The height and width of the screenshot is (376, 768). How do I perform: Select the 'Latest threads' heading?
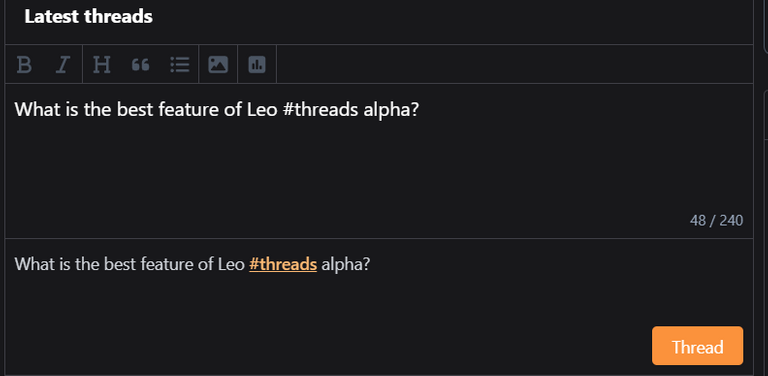tap(89, 17)
